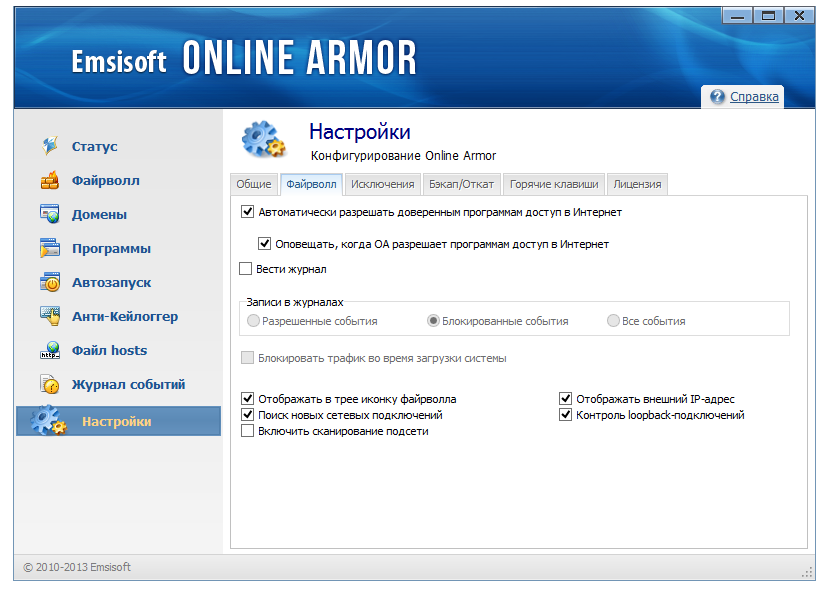Toggle Поиск новых сетевых подключений checkbox

pyautogui.click(x=247, y=414)
